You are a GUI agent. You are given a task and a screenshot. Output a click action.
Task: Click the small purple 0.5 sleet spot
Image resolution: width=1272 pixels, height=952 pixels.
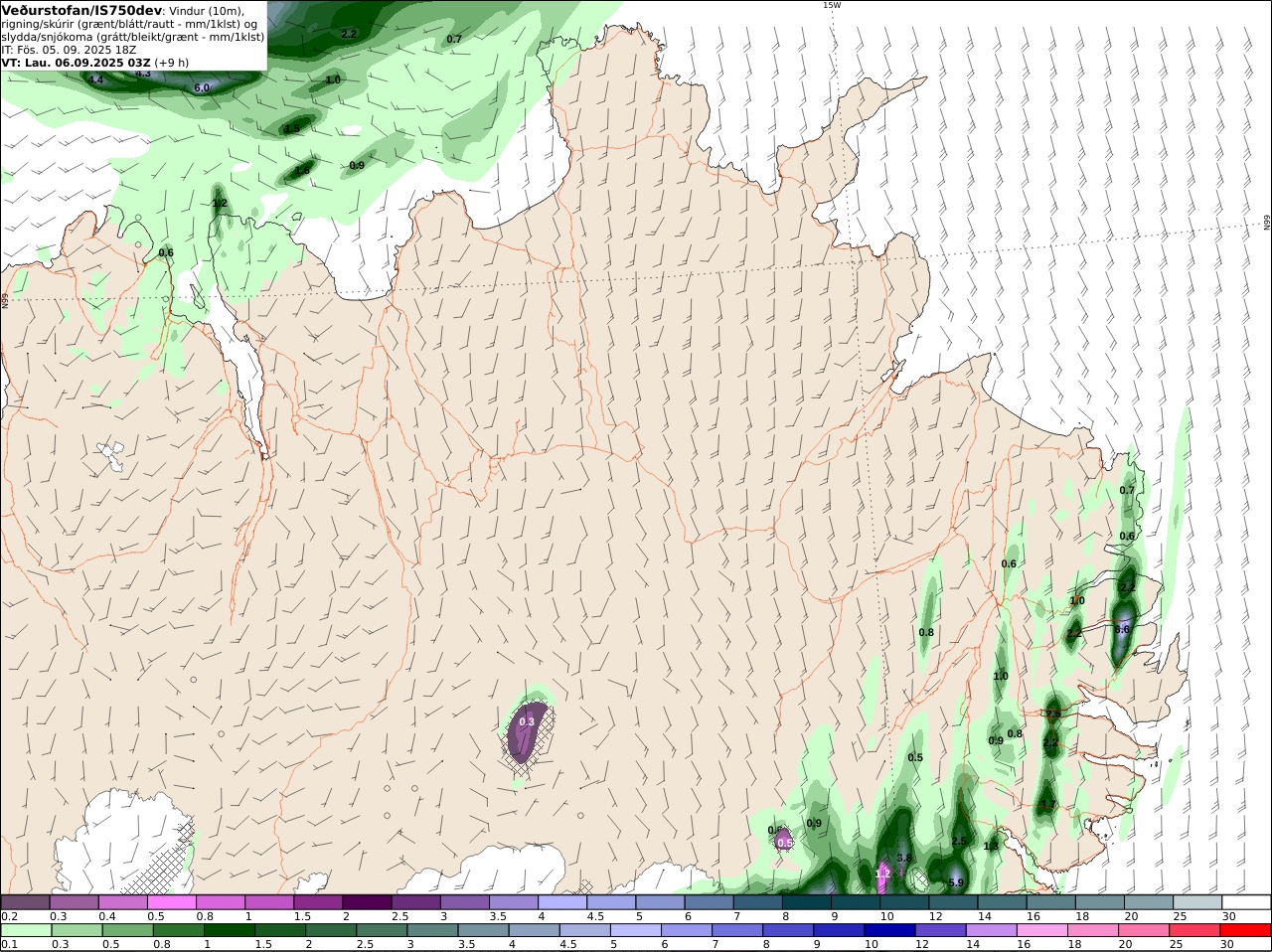783,841
